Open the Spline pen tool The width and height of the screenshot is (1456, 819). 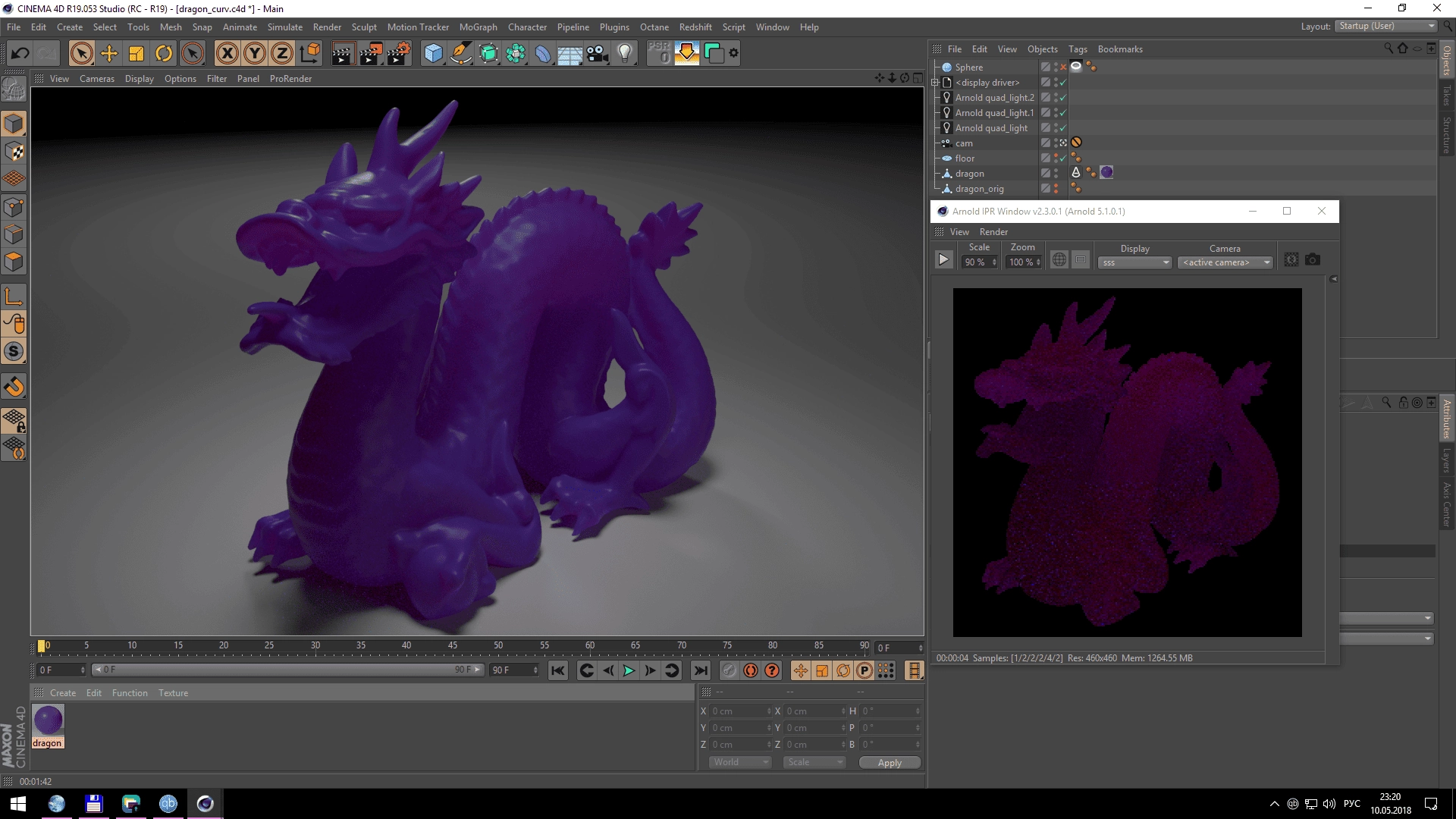pyautogui.click(x=461, y=53)
